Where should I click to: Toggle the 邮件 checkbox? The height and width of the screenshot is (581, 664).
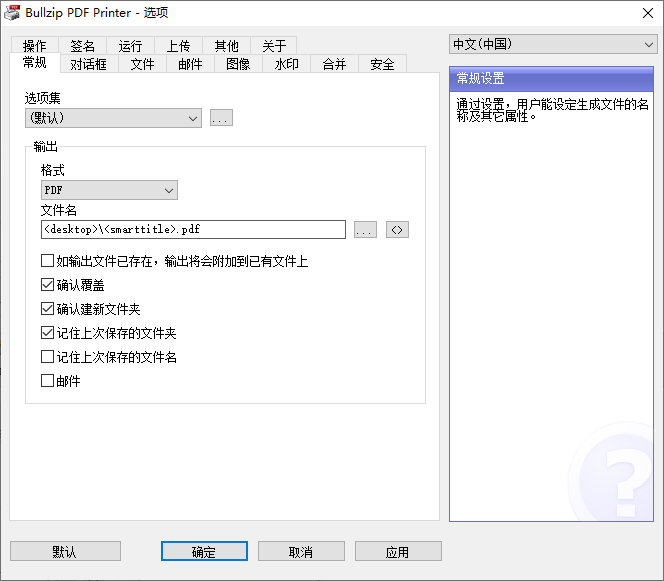click(47, 381)
